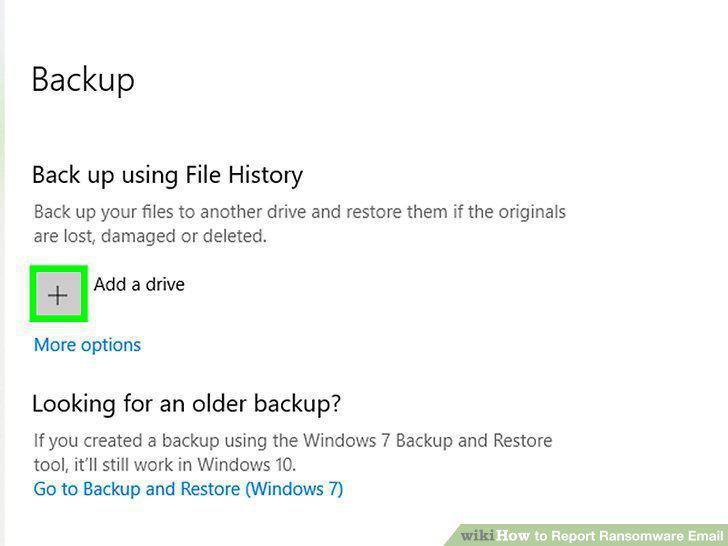This screenshot has width=728, height=546.
Task: Click the Windows 7 Backup and Restore description text
Action: (293, 452)
